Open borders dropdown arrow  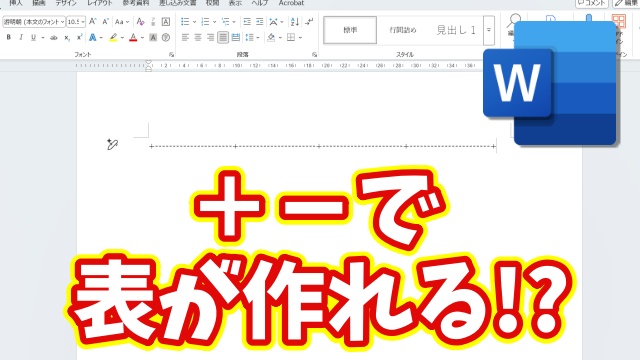(300, 38)
